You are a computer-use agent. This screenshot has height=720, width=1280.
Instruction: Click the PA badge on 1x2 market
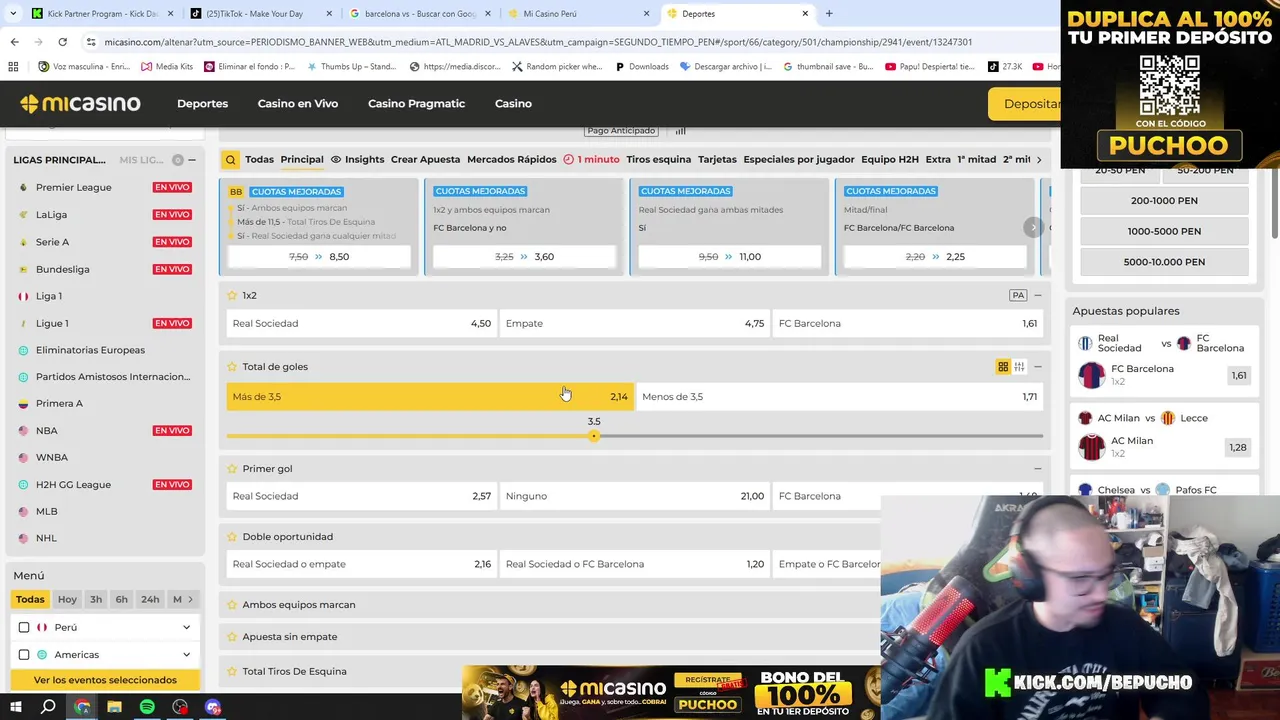(1018, 295)
